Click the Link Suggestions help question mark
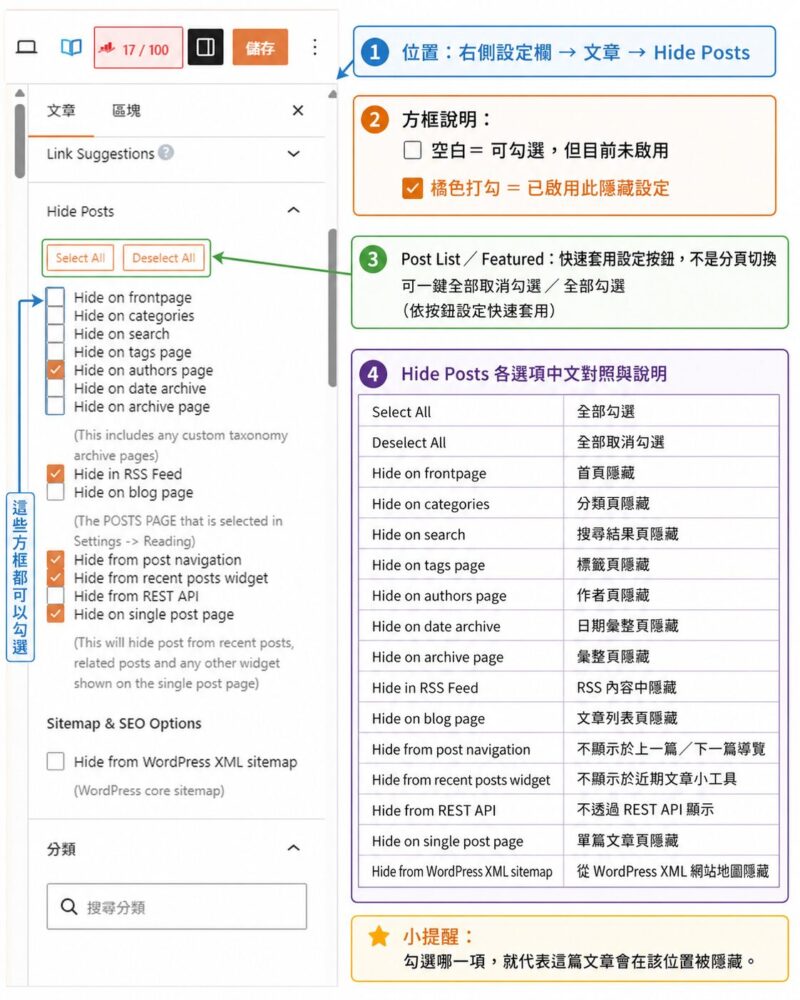The image size is (800, 1000). pyautogui.click(x=166, y=152)
